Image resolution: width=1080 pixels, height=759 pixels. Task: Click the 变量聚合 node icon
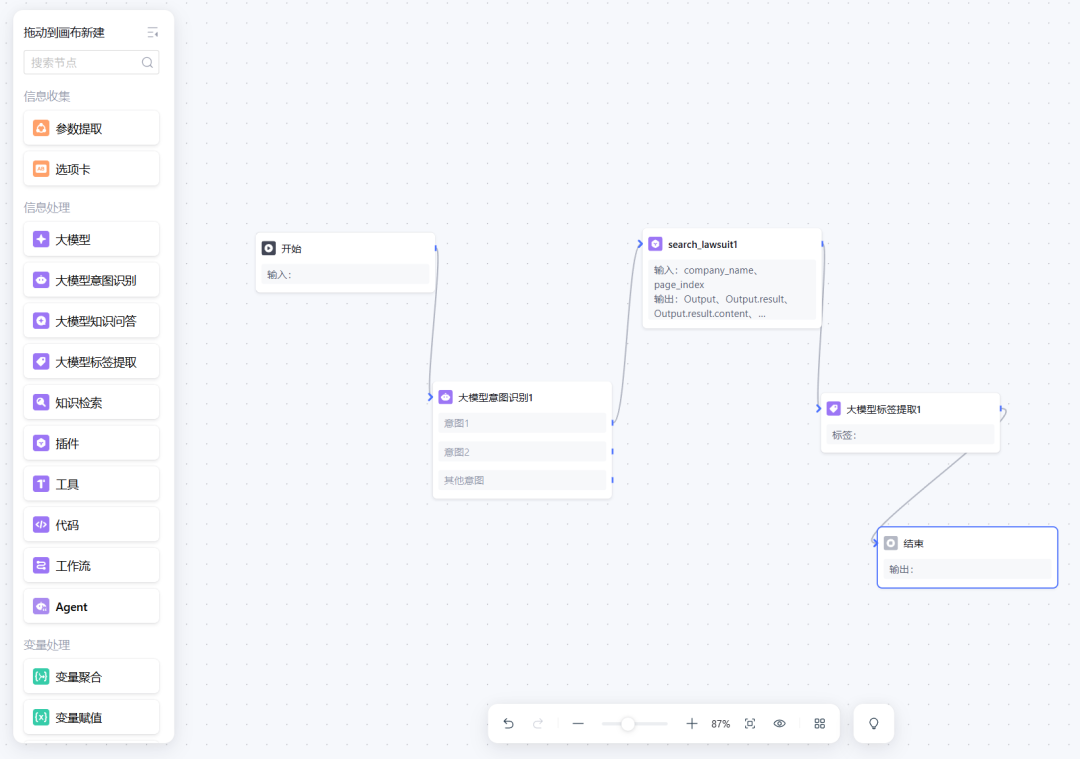coord(40,676)
